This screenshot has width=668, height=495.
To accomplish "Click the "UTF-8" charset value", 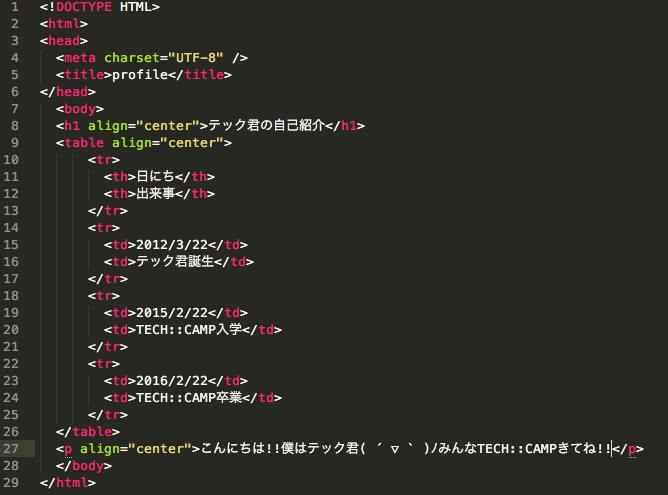I will (196, 58).
